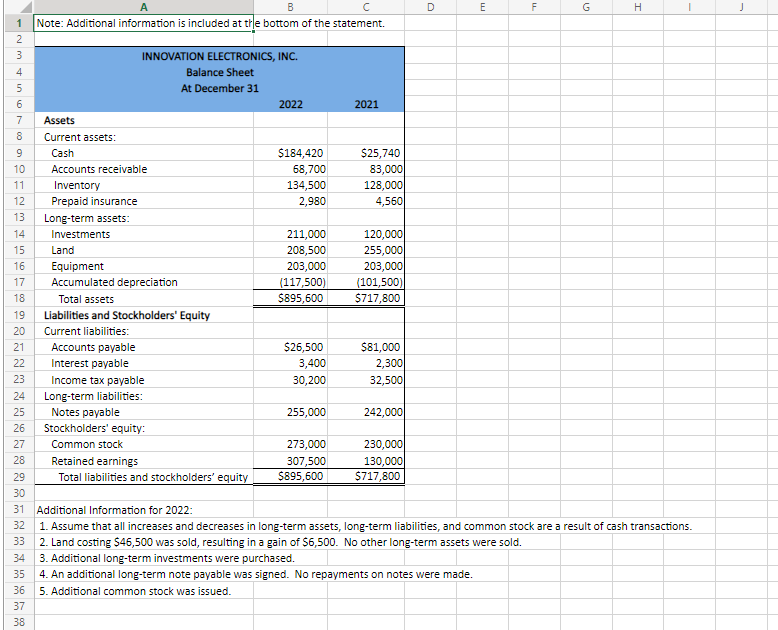Click the Long-term assets: label
The image size is (778, 630).
click(x=87, y=218)
